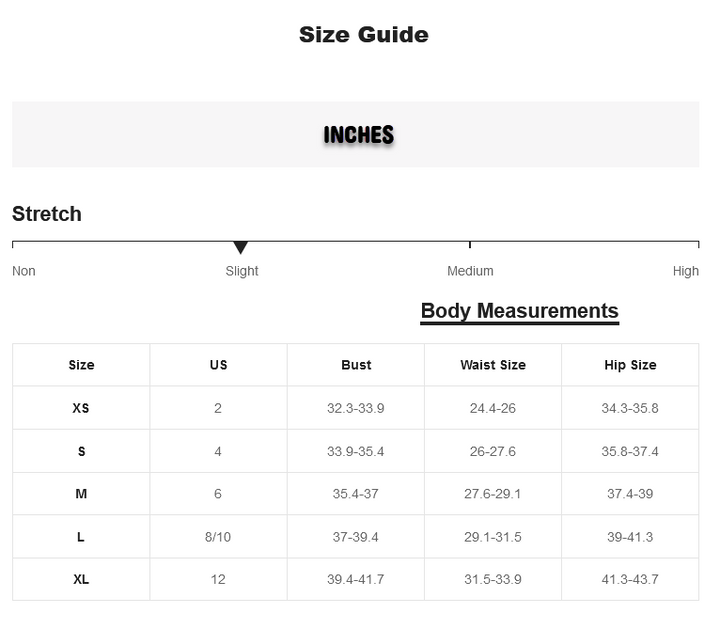Select the M size row label
This screenshot has height=629, width=720.
[x=81, y=494]
